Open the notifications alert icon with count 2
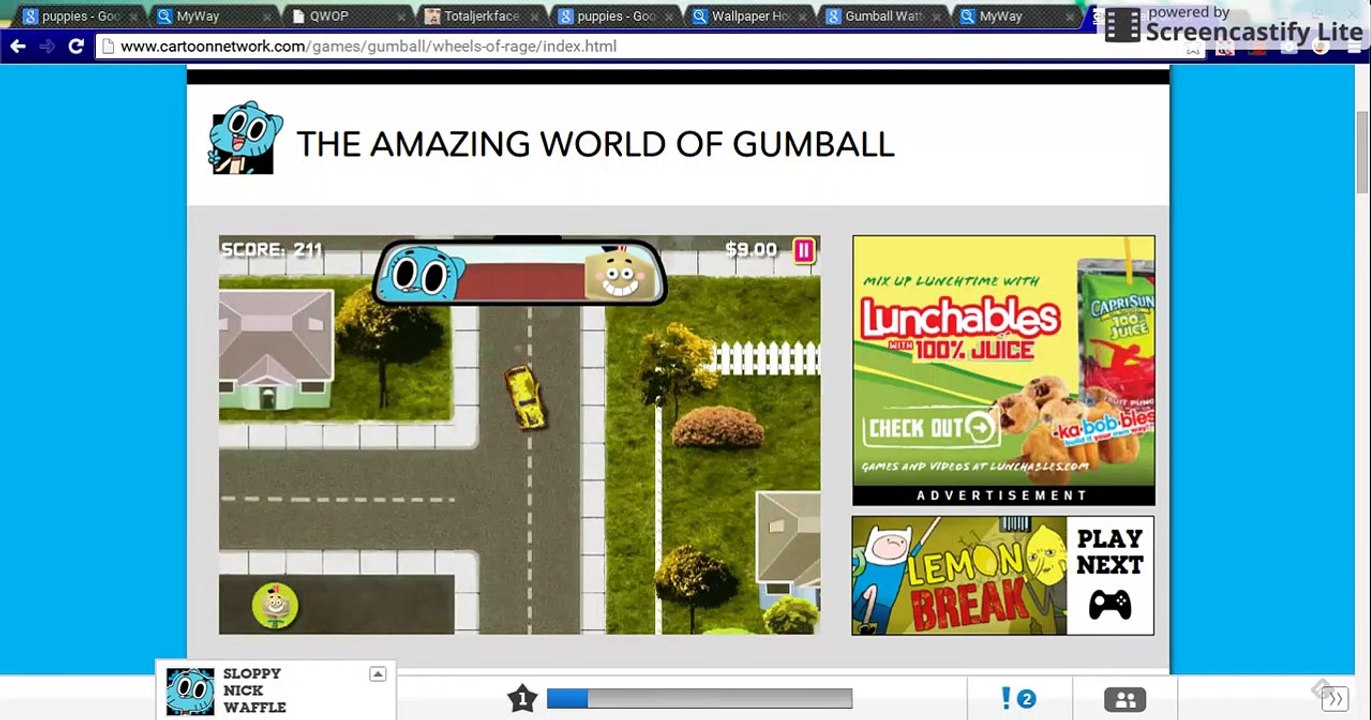Image resolution: width=1371 pixels, height=720 pixels. click(1018, 698)
